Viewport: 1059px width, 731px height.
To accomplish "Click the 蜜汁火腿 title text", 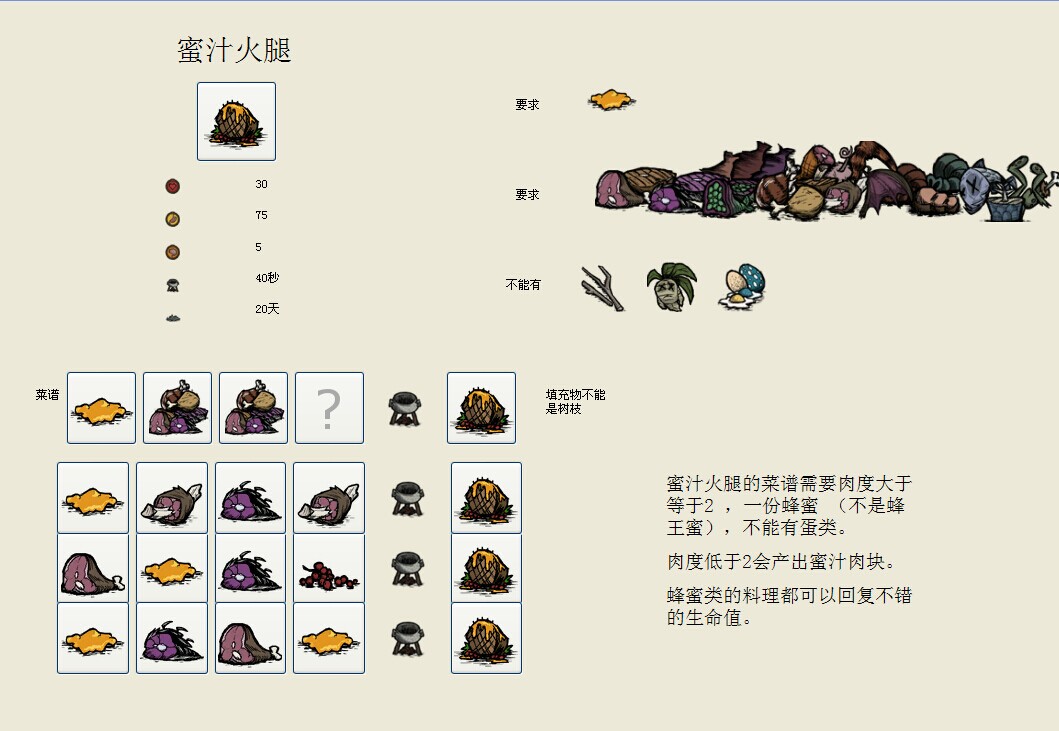I will tap(234, 51).
